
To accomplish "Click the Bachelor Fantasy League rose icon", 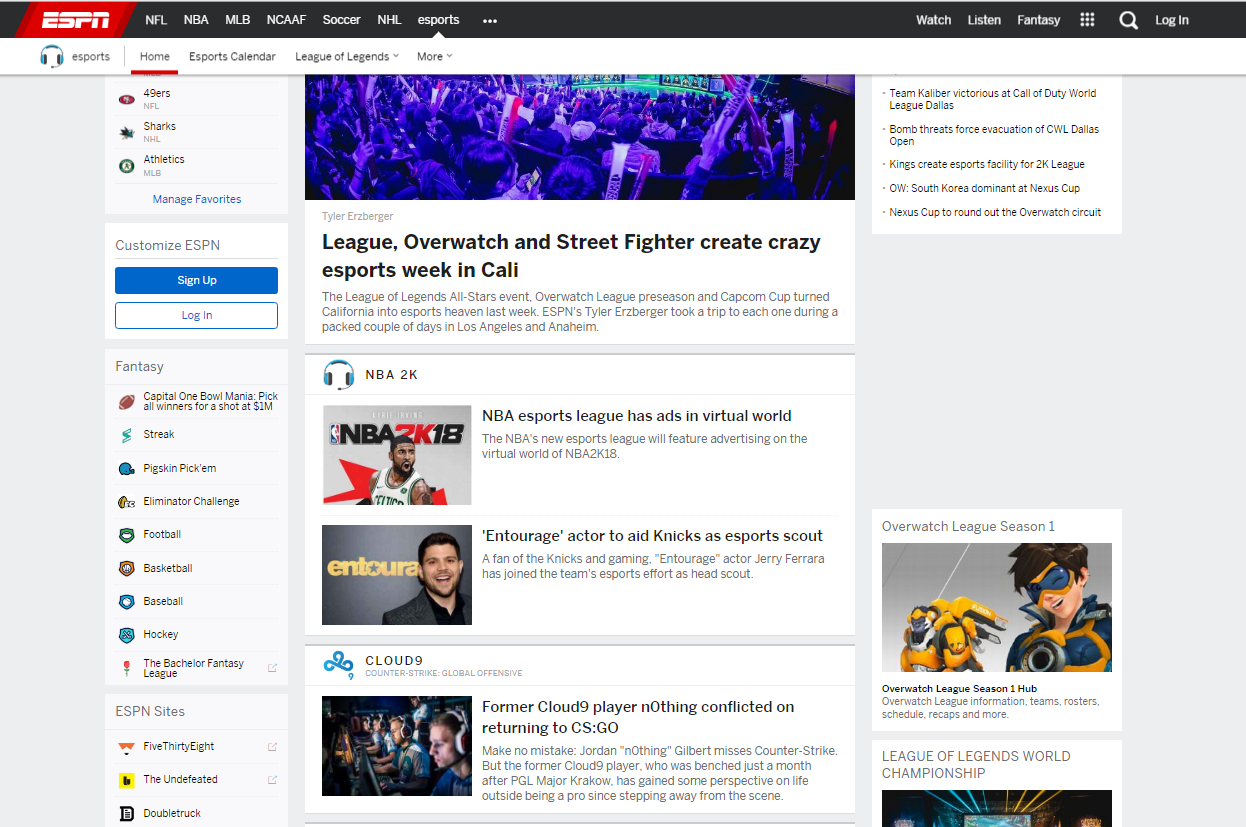I will 126,668.
